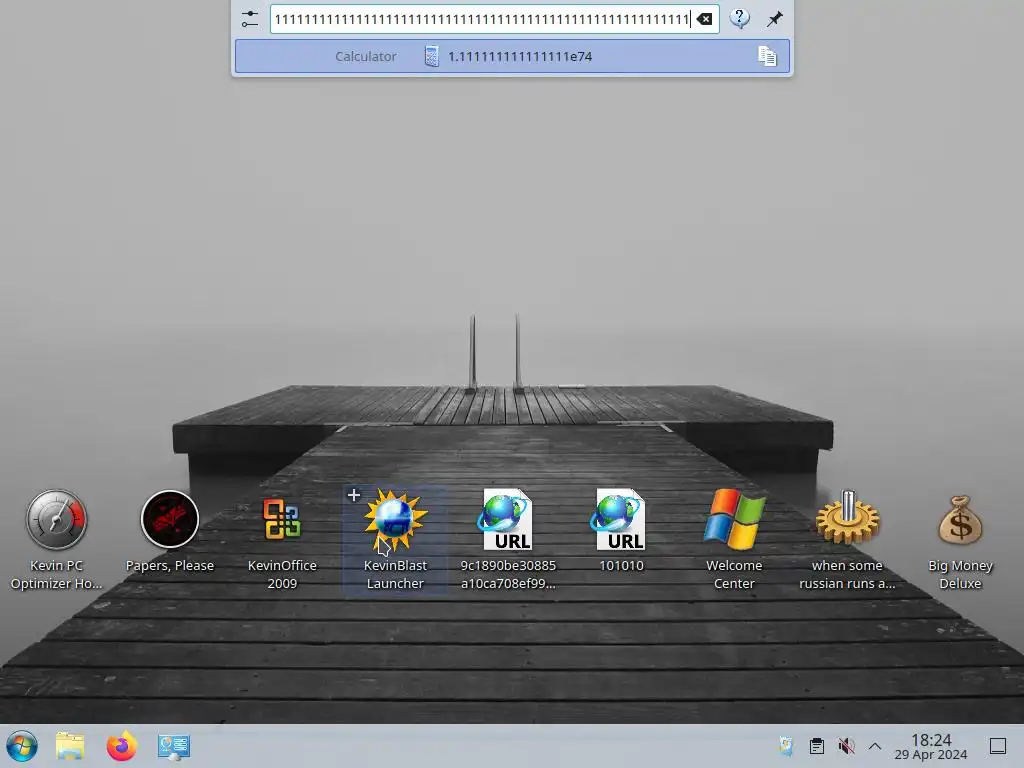Launch Papers, Please desktop icon

pyautogui.click(x=170, y=531)
